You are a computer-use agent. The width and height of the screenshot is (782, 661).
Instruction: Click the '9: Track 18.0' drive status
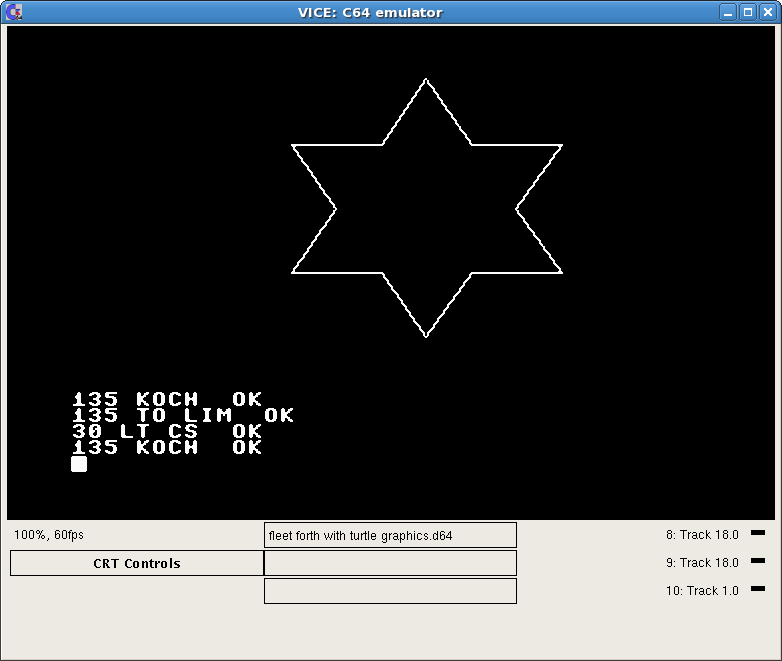702,563
